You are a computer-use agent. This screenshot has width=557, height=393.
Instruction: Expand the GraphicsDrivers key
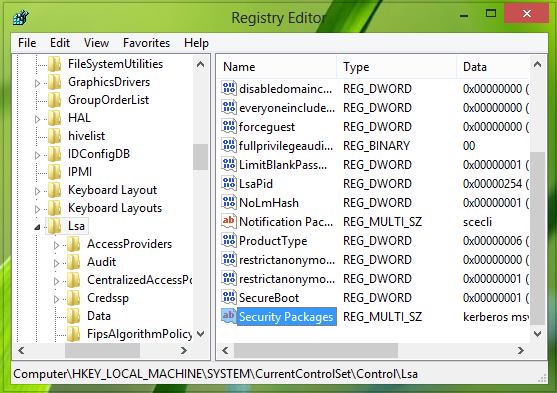[x=37, y=83]
